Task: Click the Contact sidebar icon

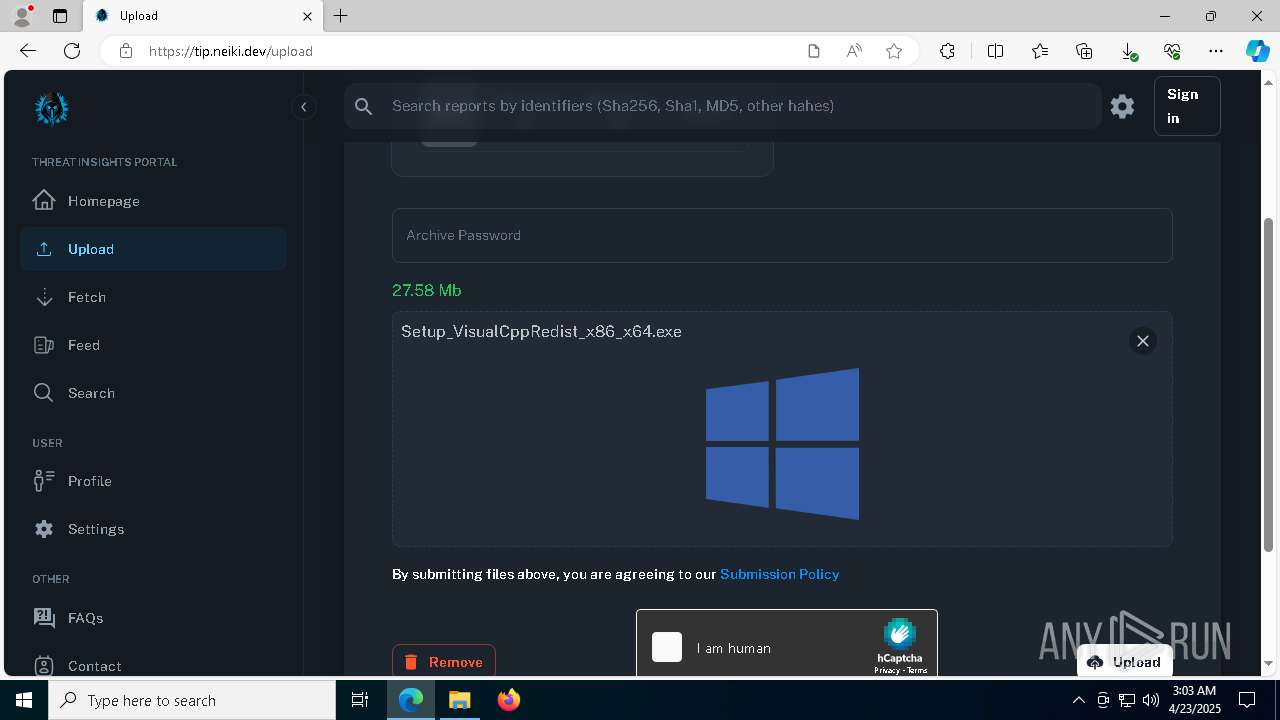Action: [x=44, y=665]
